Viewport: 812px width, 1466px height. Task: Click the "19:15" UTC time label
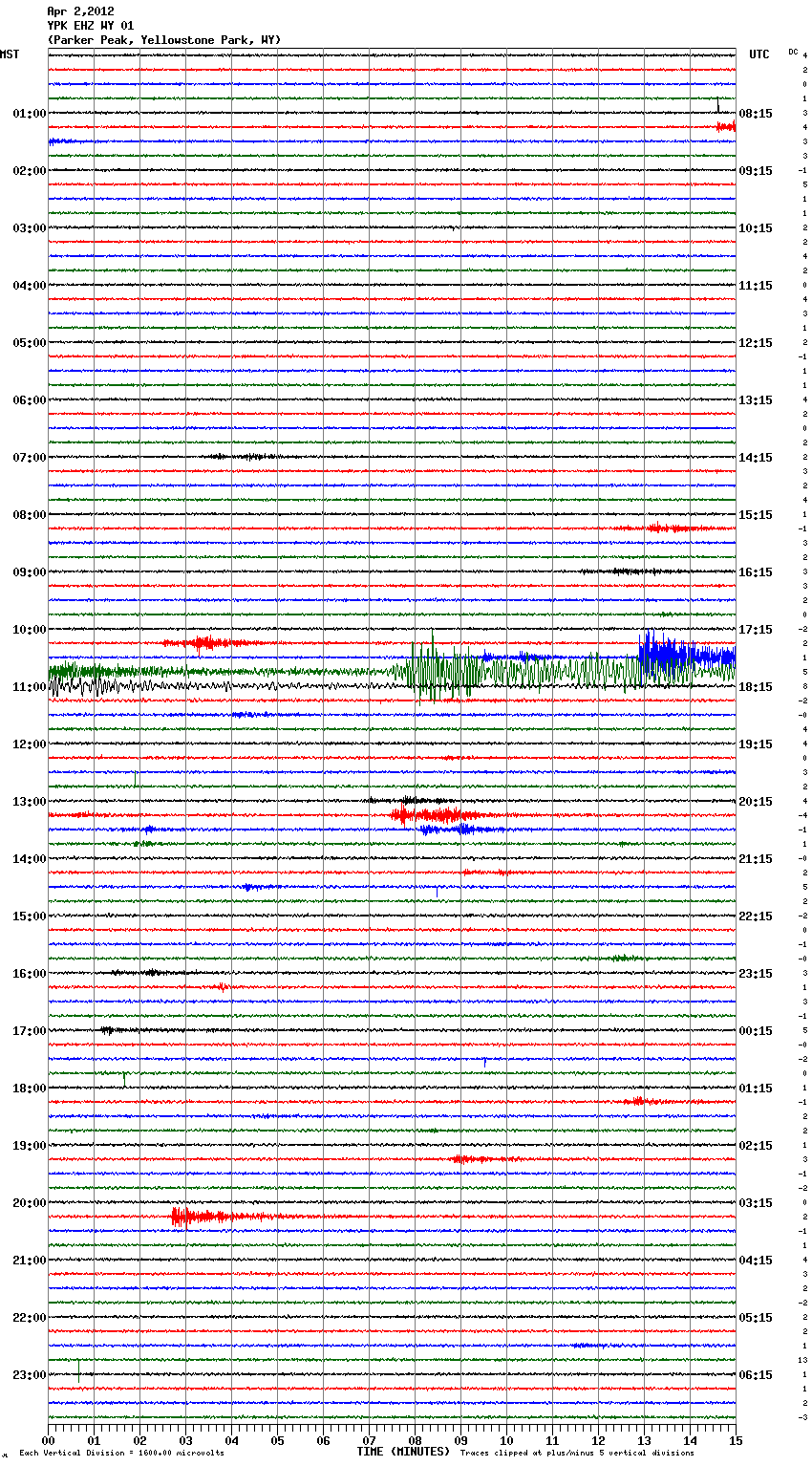(x=756, y=744)
